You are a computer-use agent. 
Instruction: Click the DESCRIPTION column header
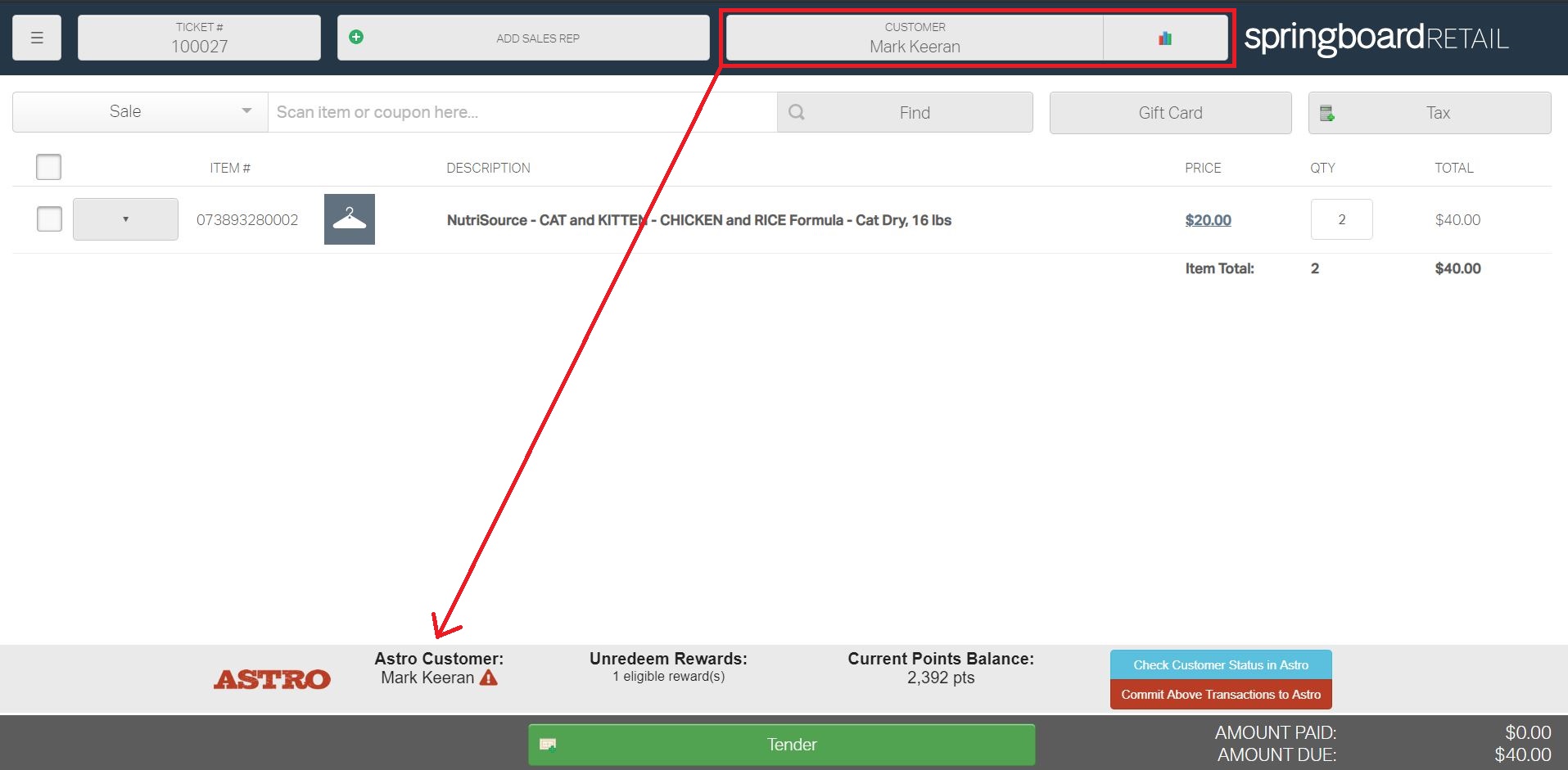tap(488, 168)
